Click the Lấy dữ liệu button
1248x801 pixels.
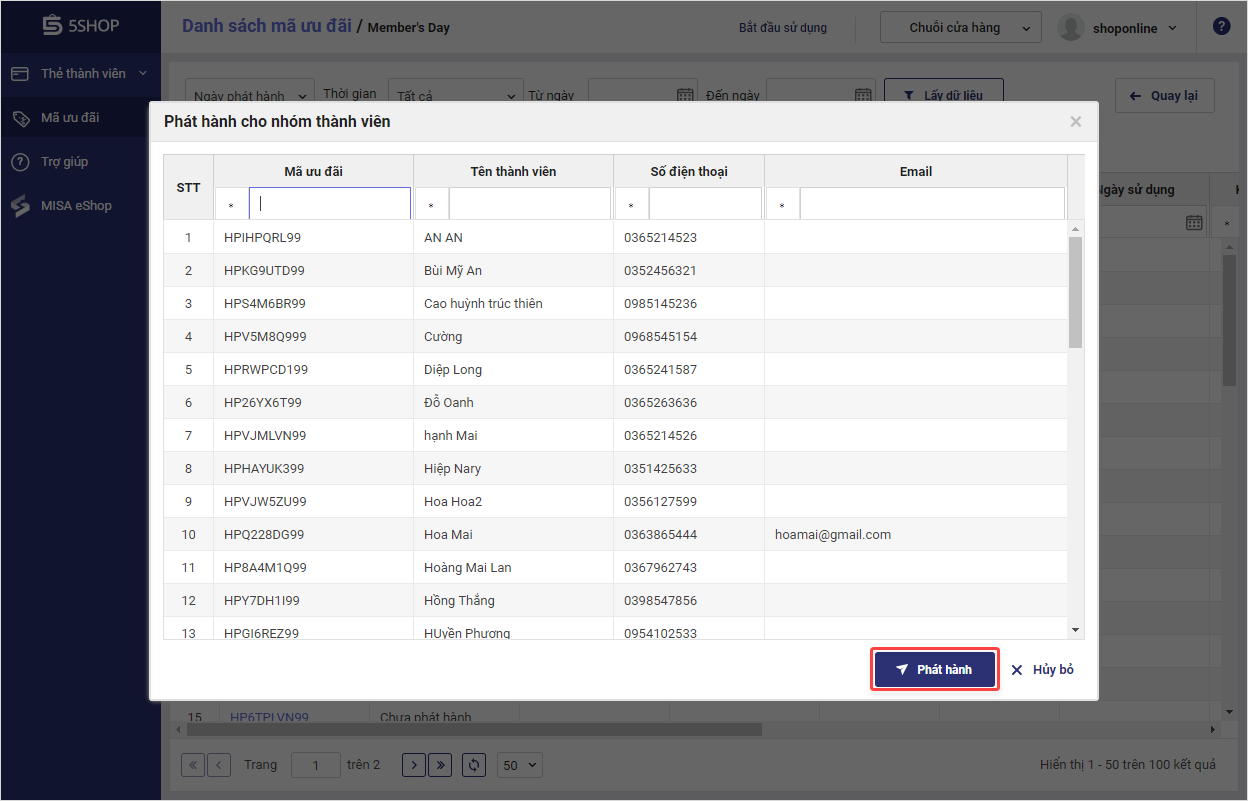click(x=943, y=96)
